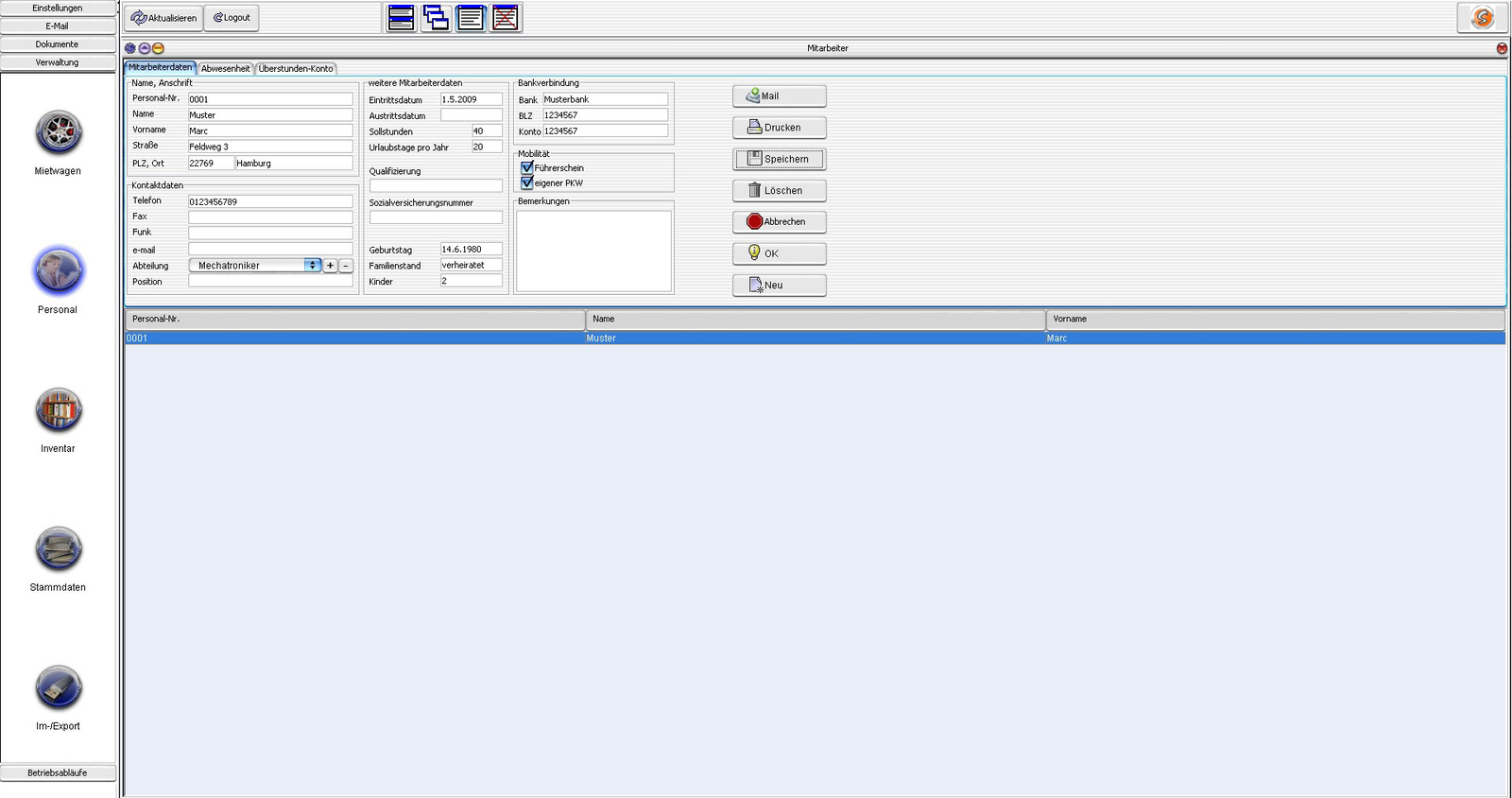Click the orange minus icon in title bar
1512x798 pixels.
click(x=158, y=48)
